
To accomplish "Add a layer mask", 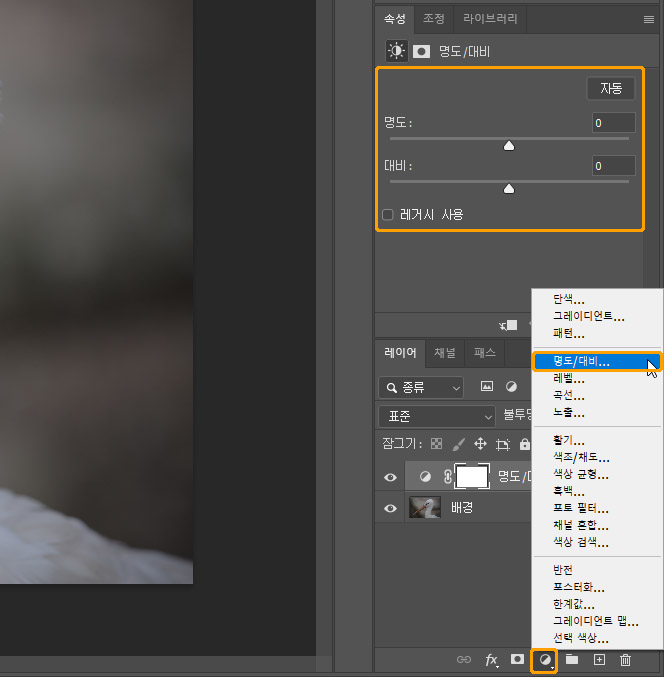I will (x=517, y=659).
